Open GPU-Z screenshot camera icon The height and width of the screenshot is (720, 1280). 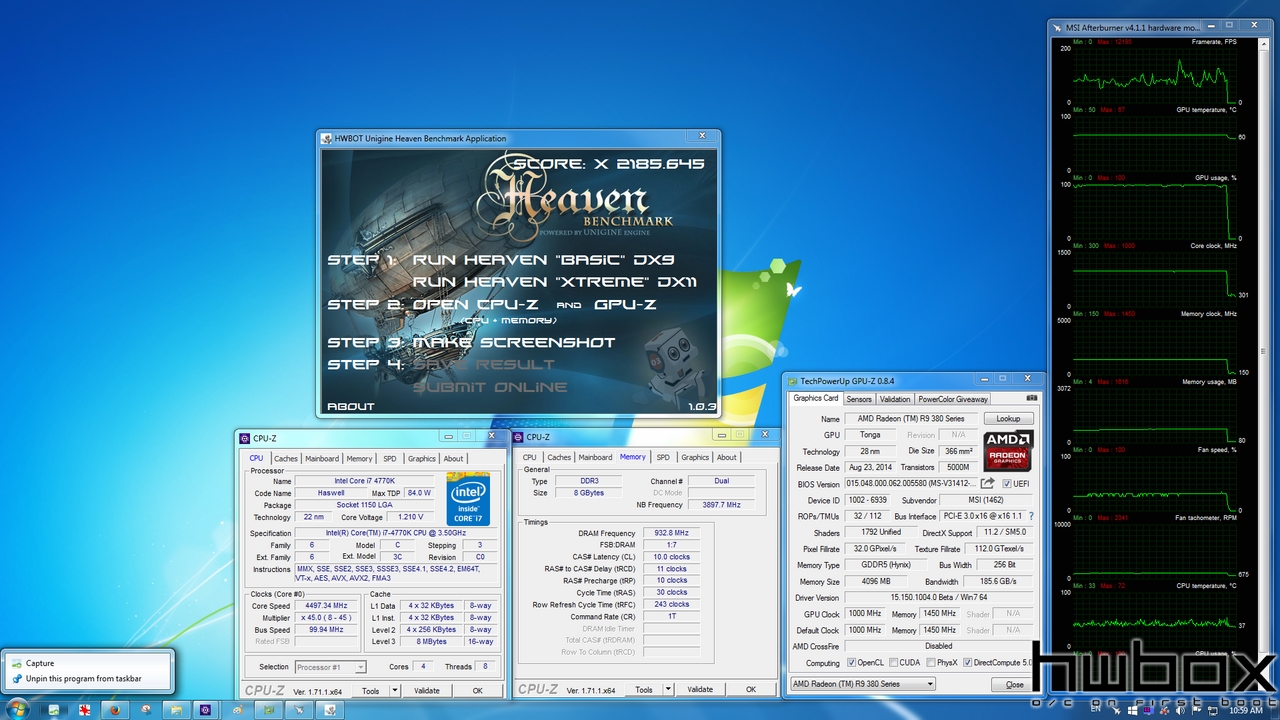click(x=1032, y=398)
